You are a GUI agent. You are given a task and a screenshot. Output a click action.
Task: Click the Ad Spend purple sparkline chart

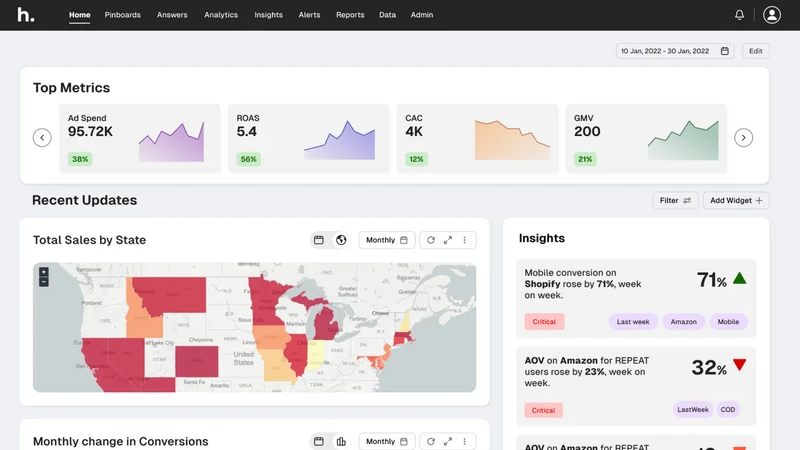click(171, 142)
